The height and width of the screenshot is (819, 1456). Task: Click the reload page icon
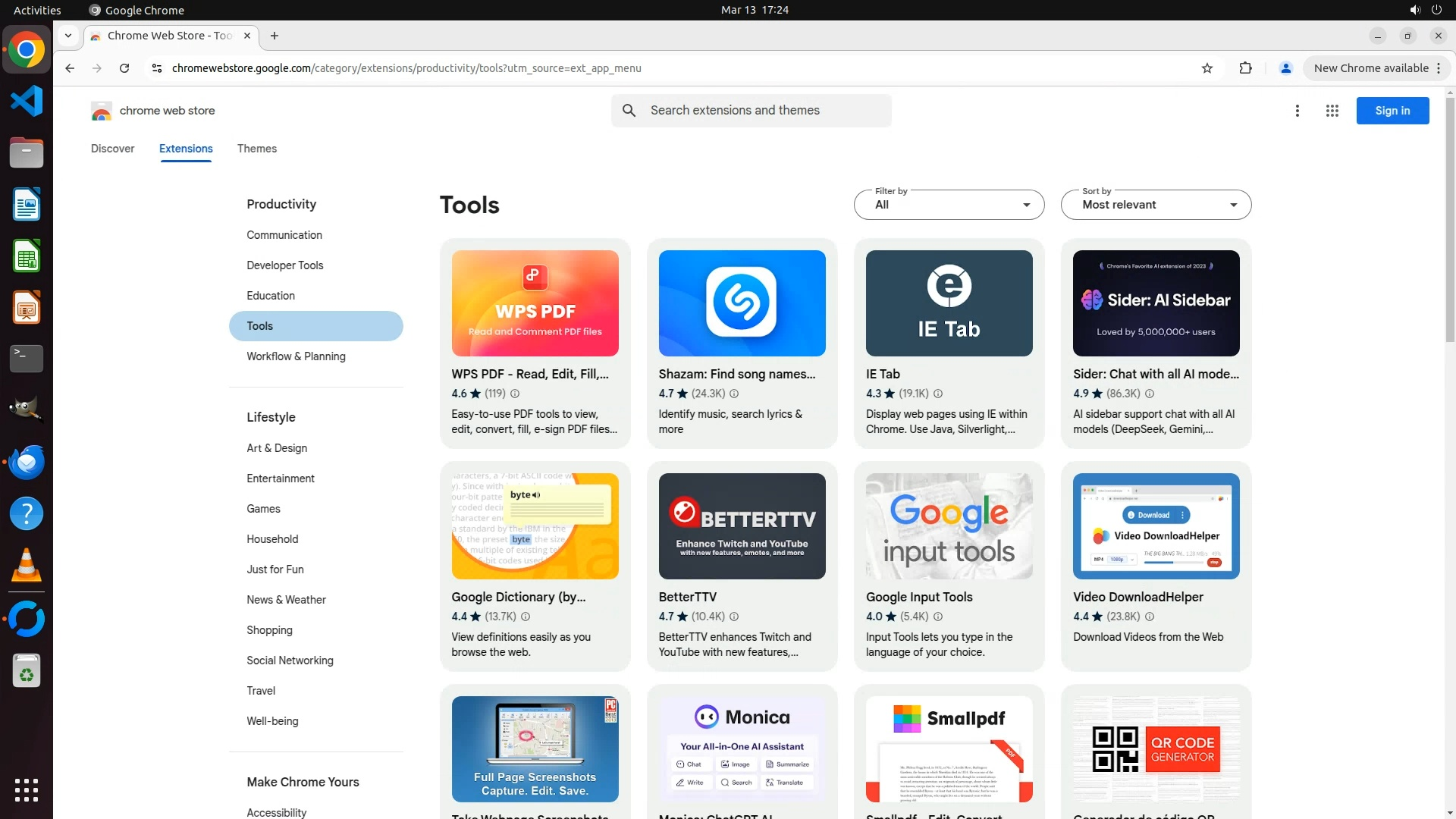(124, 68)
